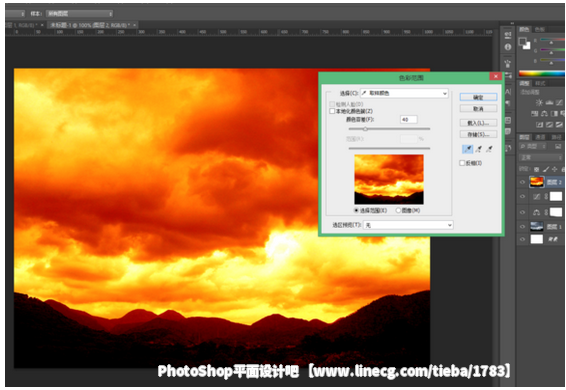This screenshot has width=566, height=390.
Task: Add a Color Balance adjustment from Adjustments panel
Action: [544, 114]
